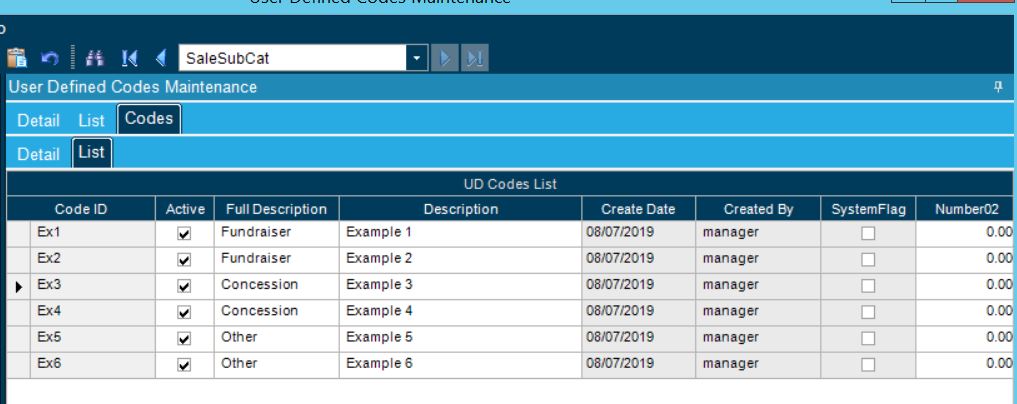Screen dimensions: 1017x404
Task: Click the binoculars Search icon
Action: click(95, 58)
